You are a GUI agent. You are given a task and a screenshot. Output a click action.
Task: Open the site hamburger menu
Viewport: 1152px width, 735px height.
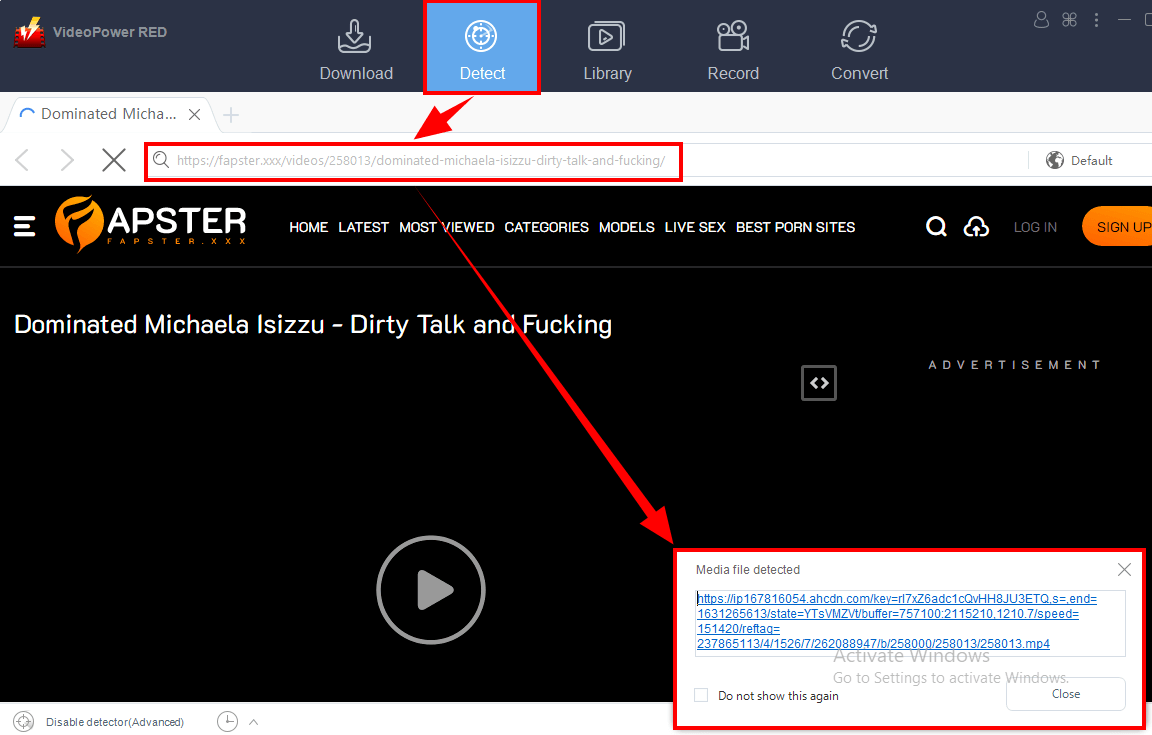(x=24, y=226)
